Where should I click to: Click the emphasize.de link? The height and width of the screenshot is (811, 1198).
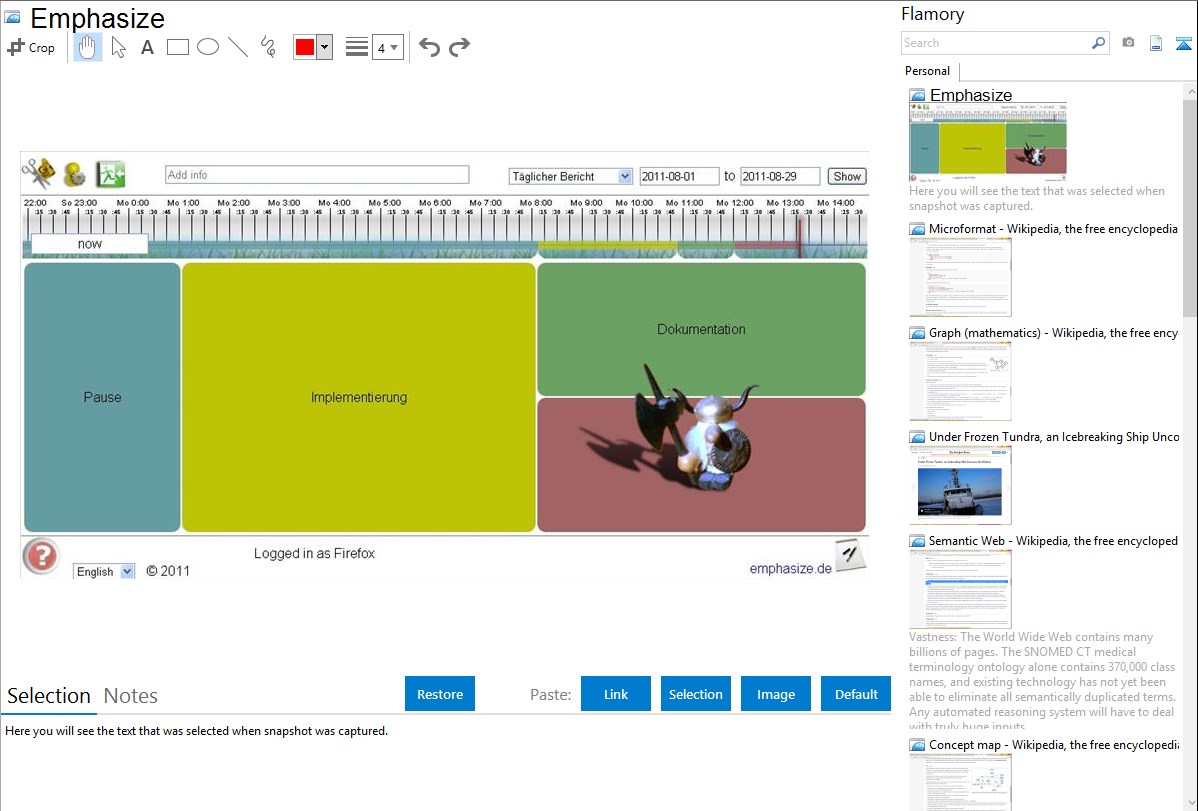[x=790, y=568]
